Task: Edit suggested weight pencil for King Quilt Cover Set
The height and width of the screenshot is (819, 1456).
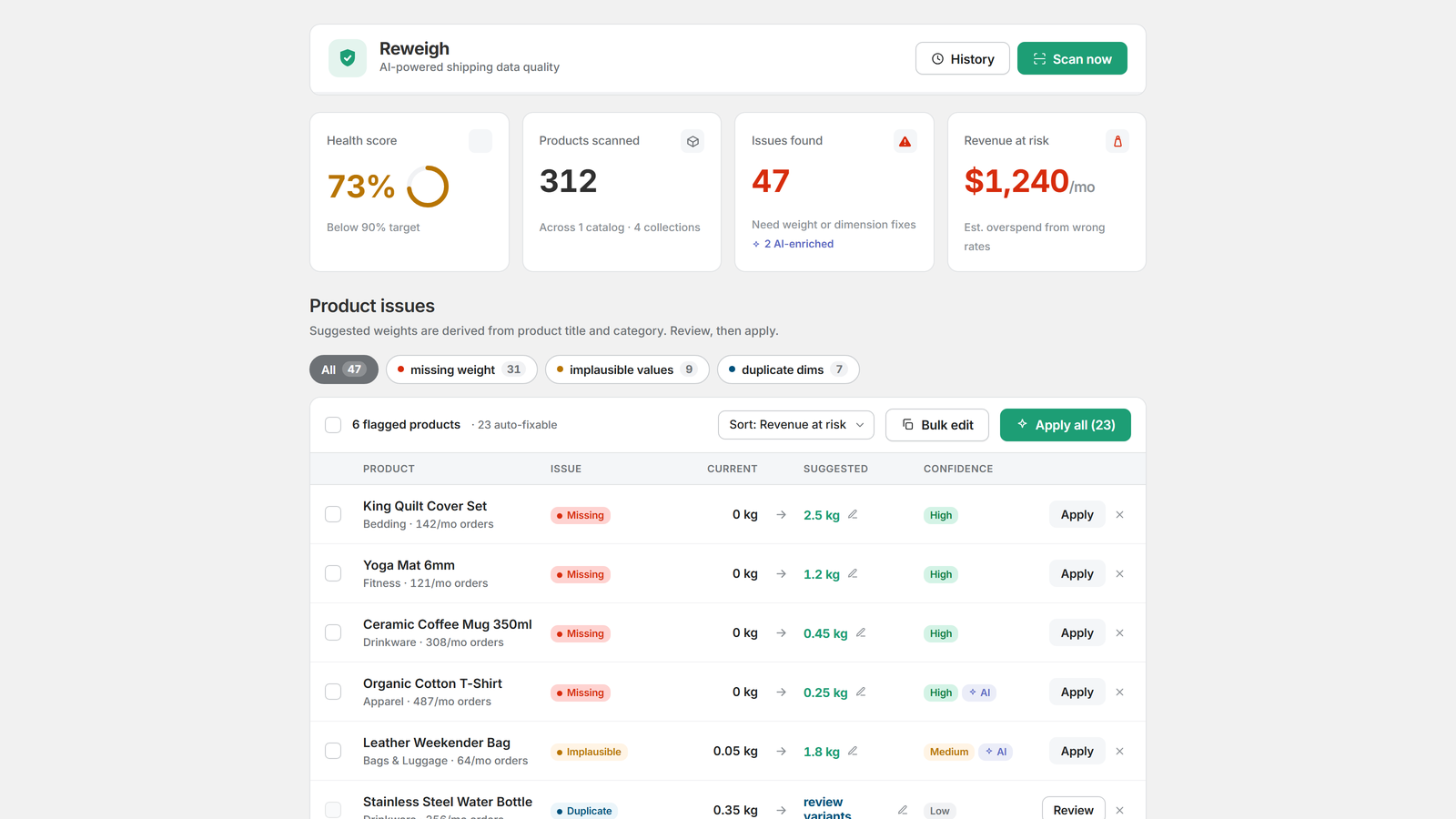Action: (x=853, y=514)
